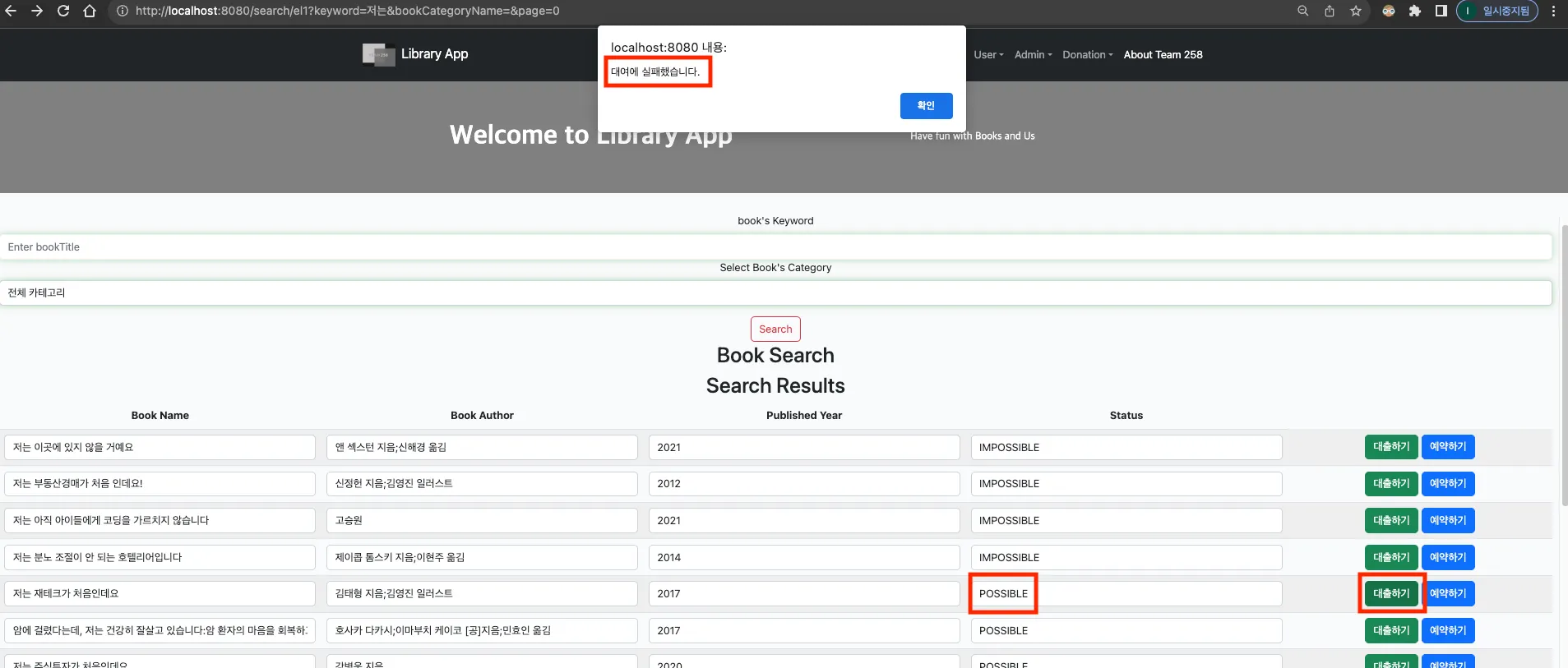The width and height of the screenshot is (1568, 668).
Task: Click POSSIBLE status in the 암에 걸렸다는데 row
Action: [1126, 631]
